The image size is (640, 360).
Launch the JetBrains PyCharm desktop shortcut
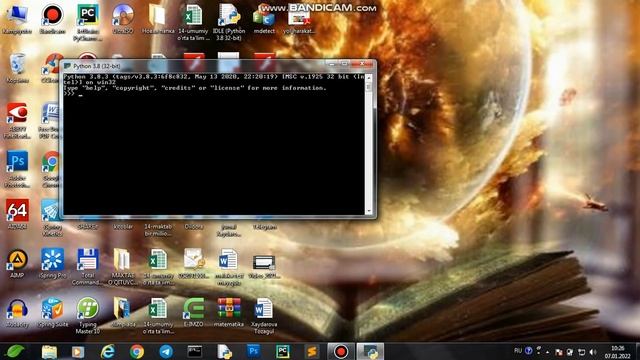(88, 22)
